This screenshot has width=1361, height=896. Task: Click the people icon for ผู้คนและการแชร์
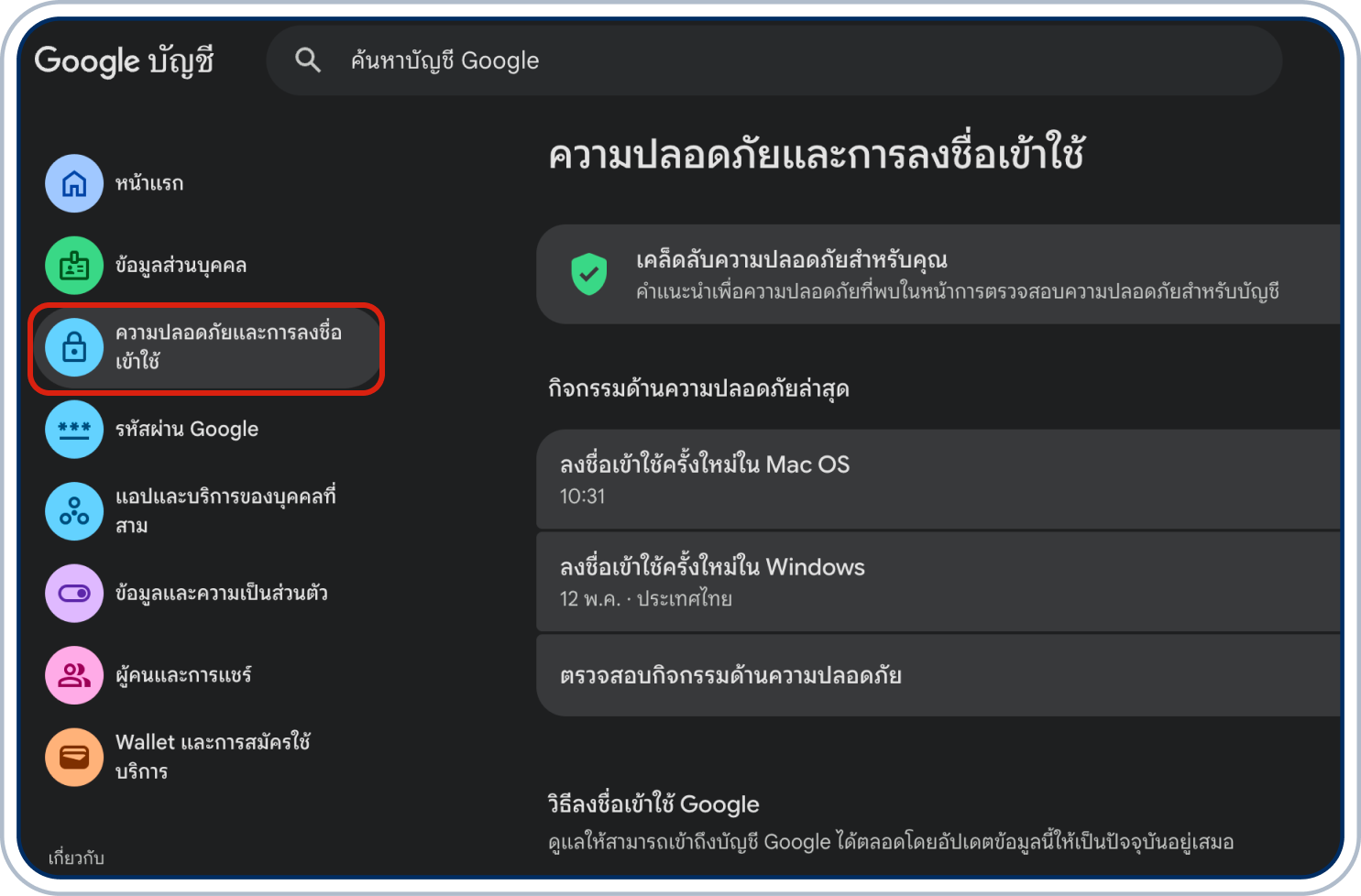pyautogui.click(x=74, y=675)
